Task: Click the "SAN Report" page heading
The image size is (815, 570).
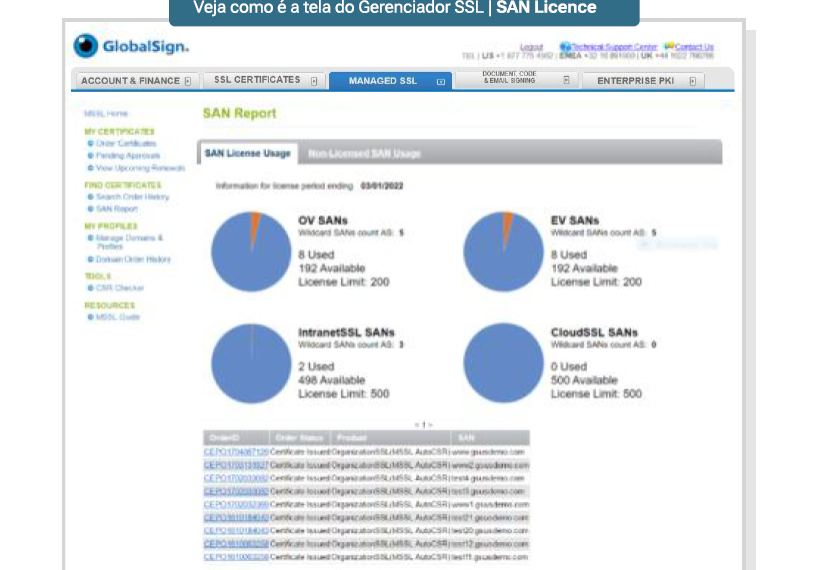Action: pyautogui.click(x=239, y=113)
